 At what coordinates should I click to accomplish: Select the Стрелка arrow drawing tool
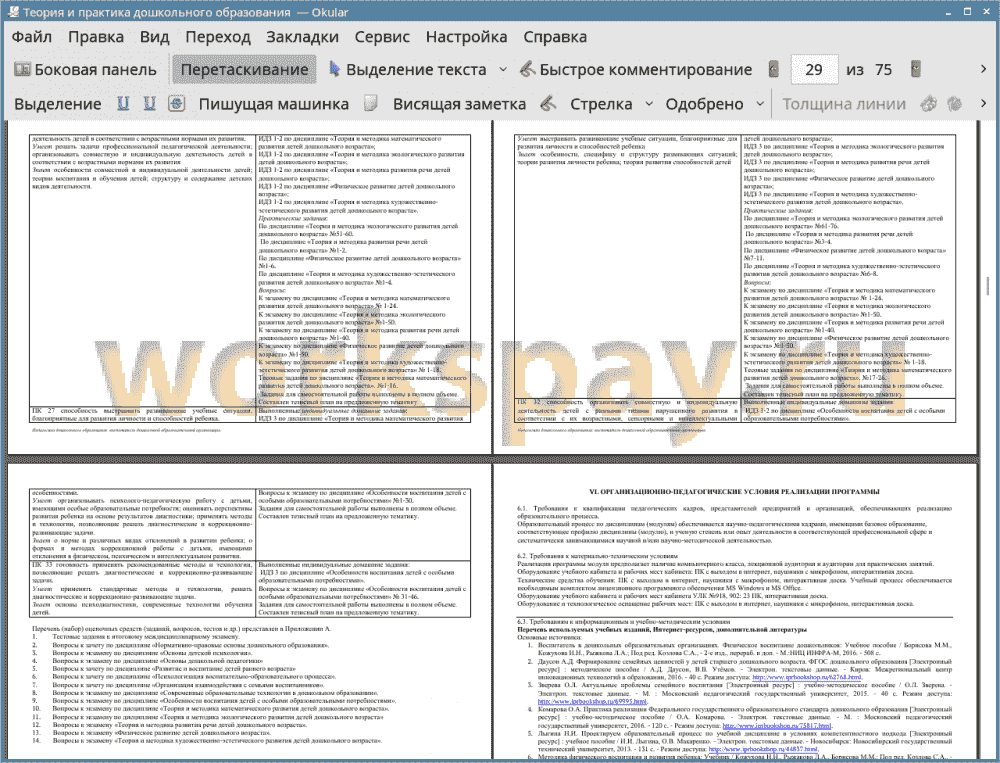click(x=601, y=104)
